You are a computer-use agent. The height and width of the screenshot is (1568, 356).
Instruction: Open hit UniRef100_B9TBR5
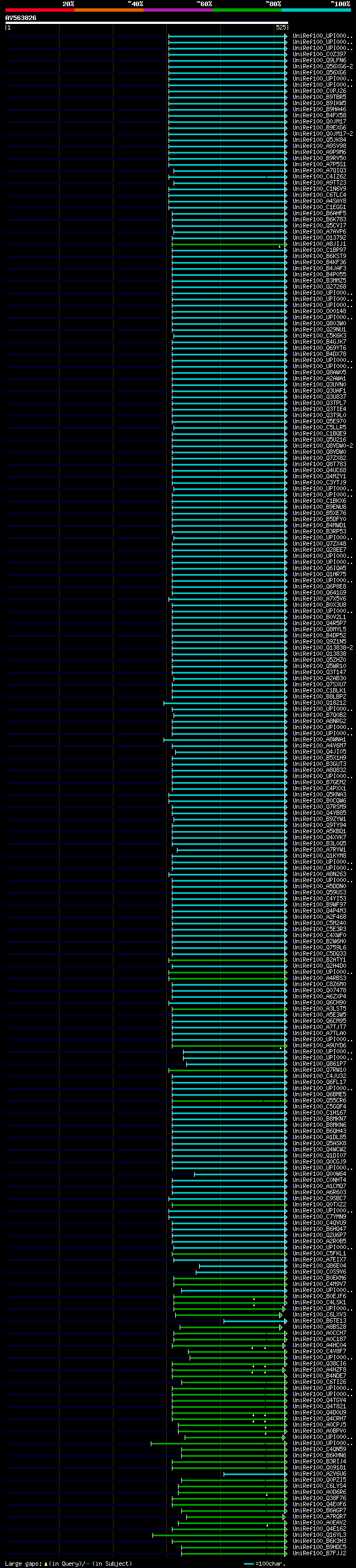point(319,97)
